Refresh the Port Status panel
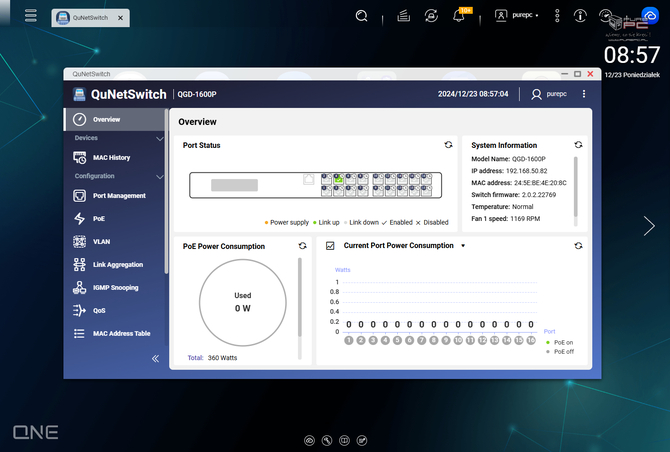Viewport: 670px width, 452px height. 448,145
